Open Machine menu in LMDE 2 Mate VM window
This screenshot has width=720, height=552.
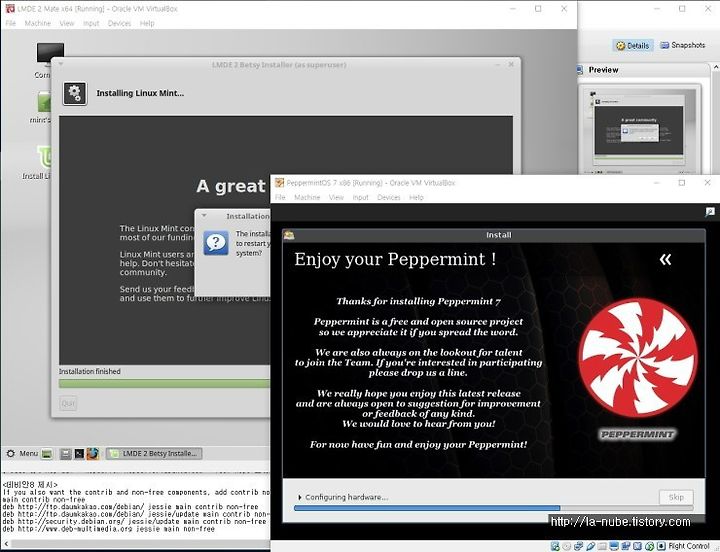click(x=38, y=23)
